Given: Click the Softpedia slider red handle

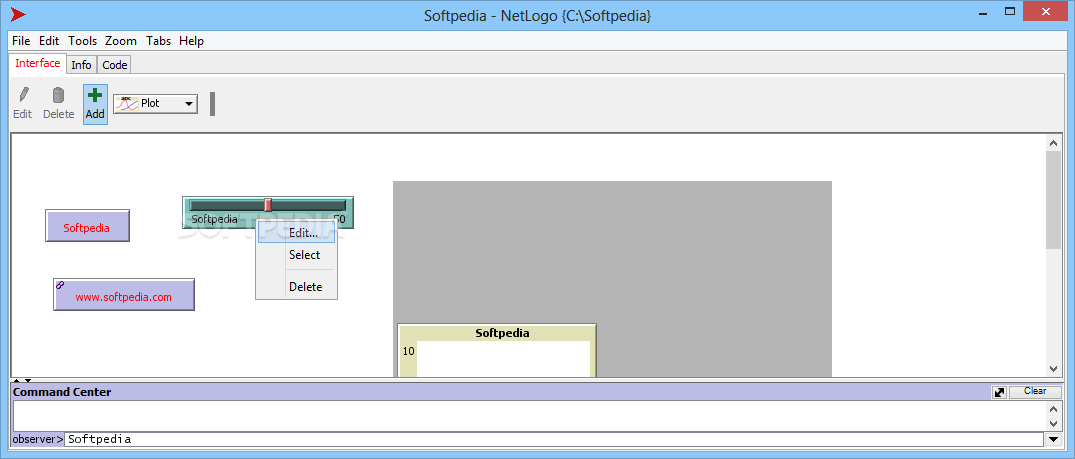Looking at the screenshot, I should point(268,204).
